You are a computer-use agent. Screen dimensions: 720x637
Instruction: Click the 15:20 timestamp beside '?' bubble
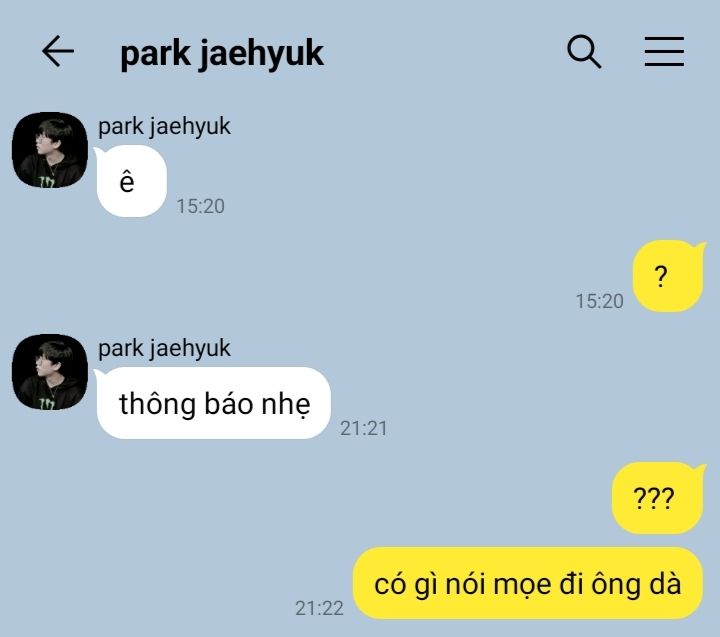(x=600, y=301)
